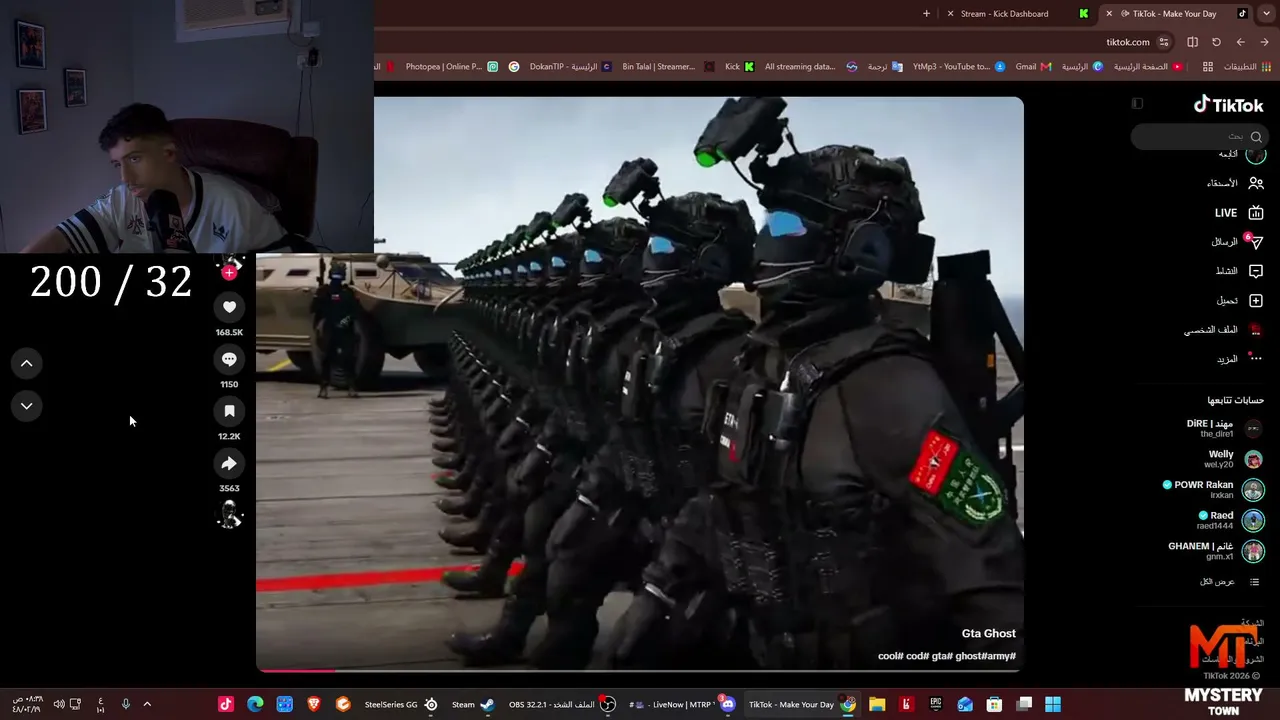Click the TikTok logo to go home
This screenshot has height=720, width=1280.
coord(1228,105)
